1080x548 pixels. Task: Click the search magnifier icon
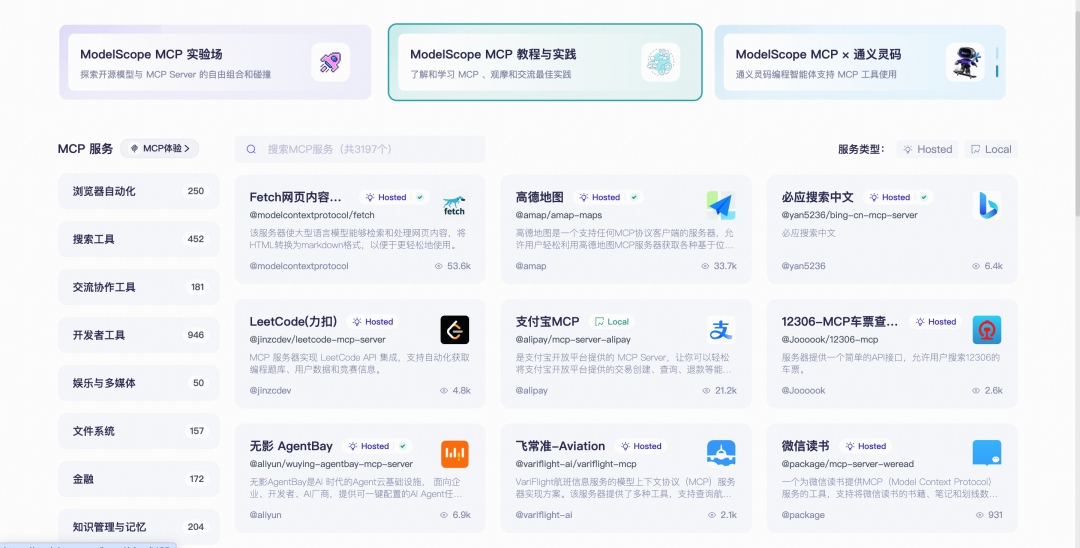251,149
